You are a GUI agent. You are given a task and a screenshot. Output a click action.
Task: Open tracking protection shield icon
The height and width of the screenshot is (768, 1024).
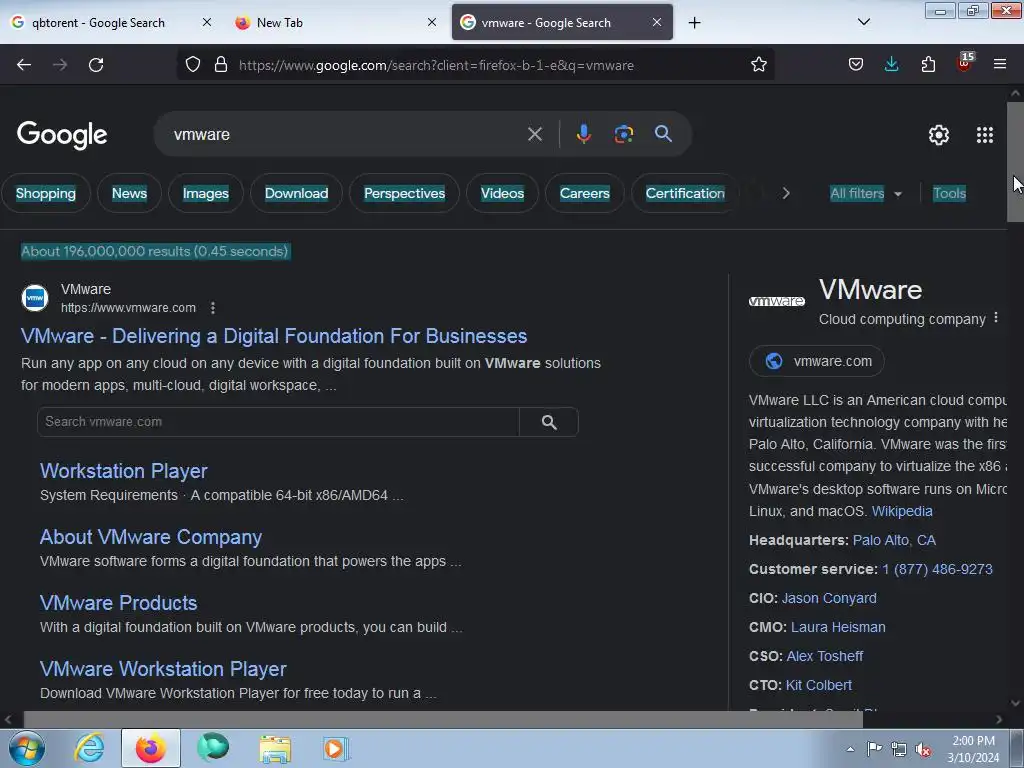click(x=193, y=65)
